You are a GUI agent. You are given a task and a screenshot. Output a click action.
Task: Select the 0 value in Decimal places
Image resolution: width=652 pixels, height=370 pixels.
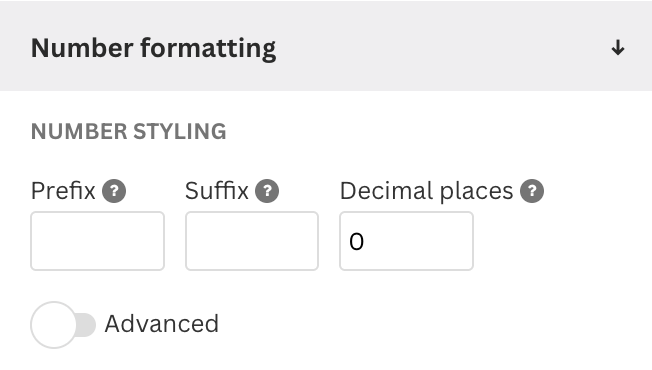coord(357,242)
